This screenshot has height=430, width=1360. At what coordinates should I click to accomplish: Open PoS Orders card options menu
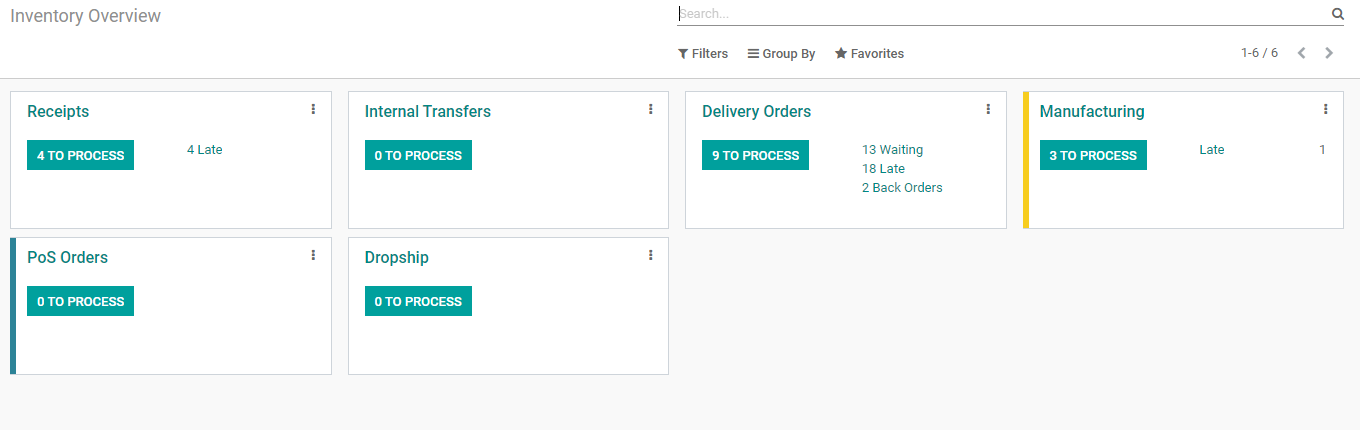tap(313, 255)
